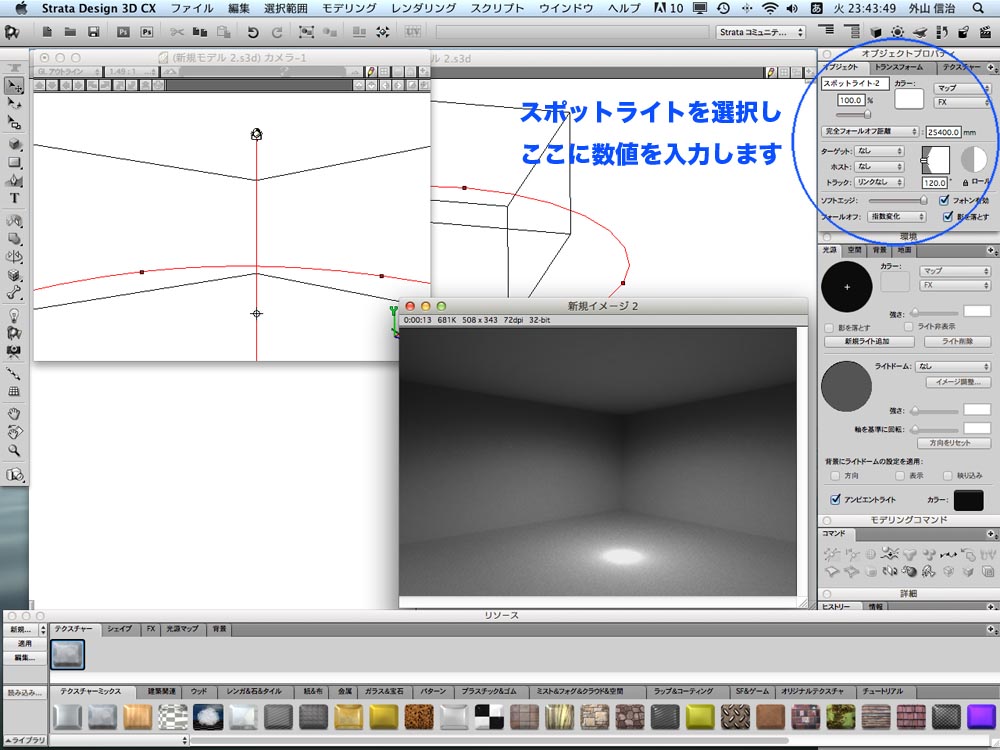Select the black-and-white checkerboard texture thumbnail
This screenshot has height=750, width=1000.
tap(489, 717)
